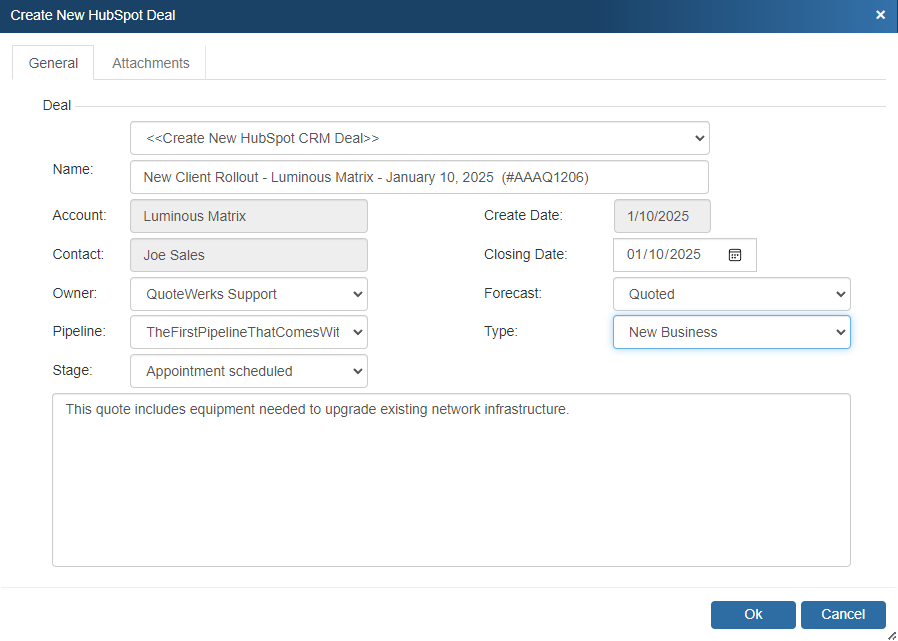The height and width of the screenshot is (641, 898).
Task: Open the Stage dropdown set to Appointment scheduled
Action: tap(249, 371)
